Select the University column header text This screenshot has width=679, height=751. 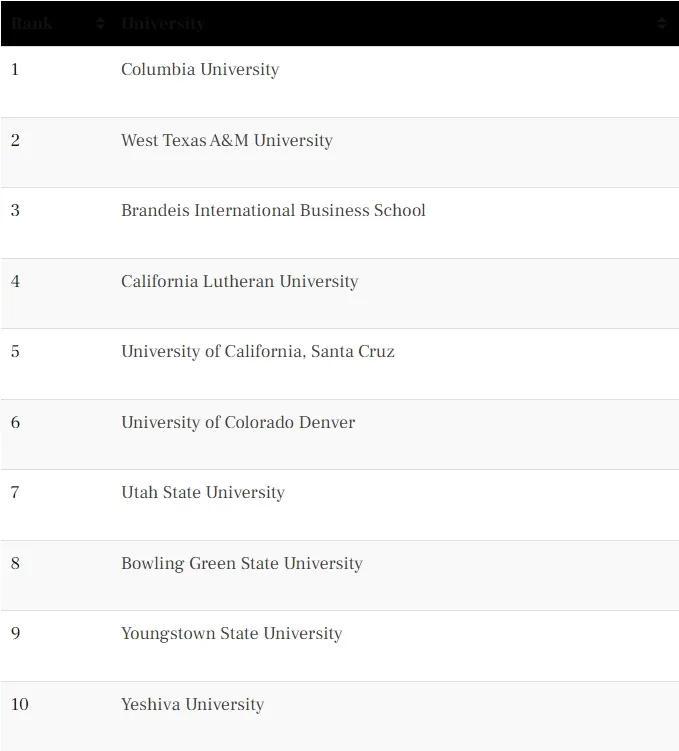[163, 23]
